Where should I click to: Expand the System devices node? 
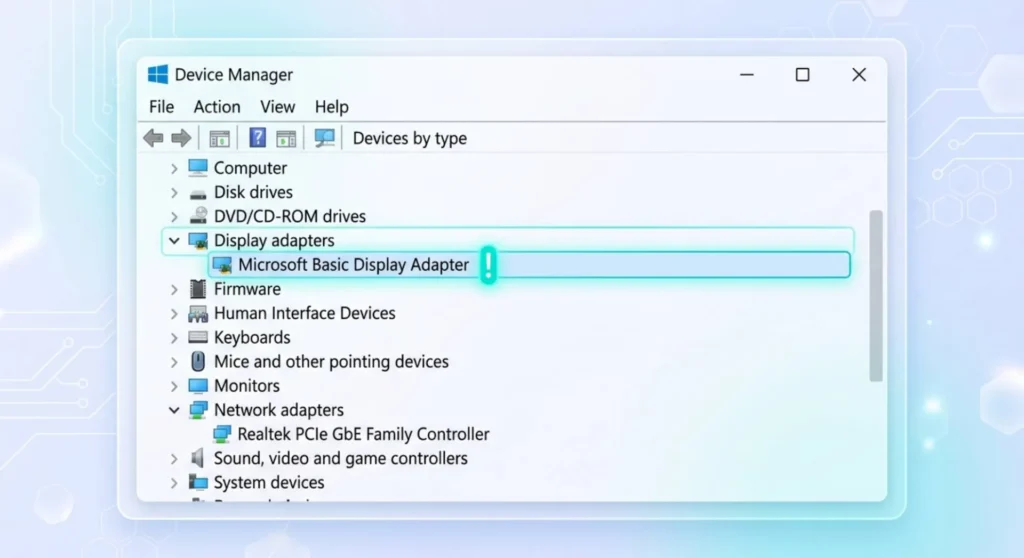coord(174,483)
